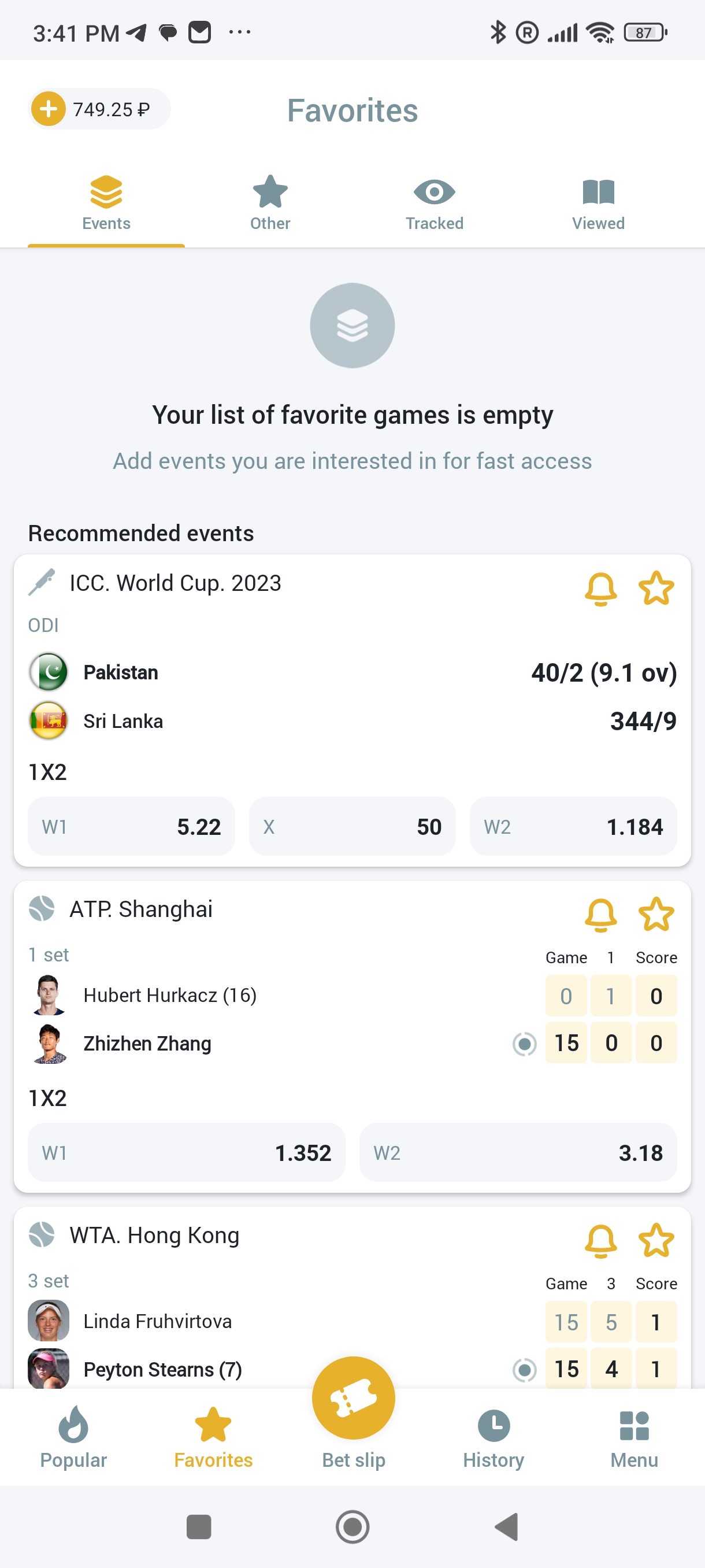Open History clock icon

point(493,1426)
